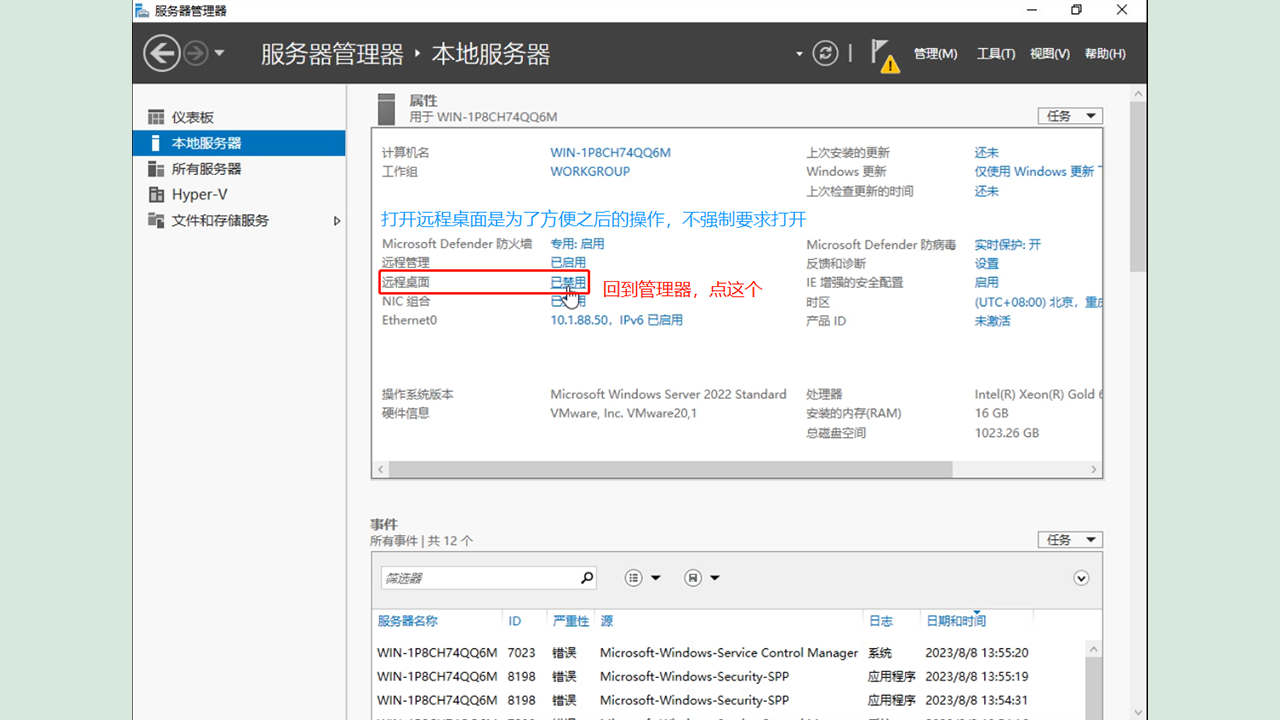
Task: Open the 帮助(H) menu
Action: [x=1105, y=54]
